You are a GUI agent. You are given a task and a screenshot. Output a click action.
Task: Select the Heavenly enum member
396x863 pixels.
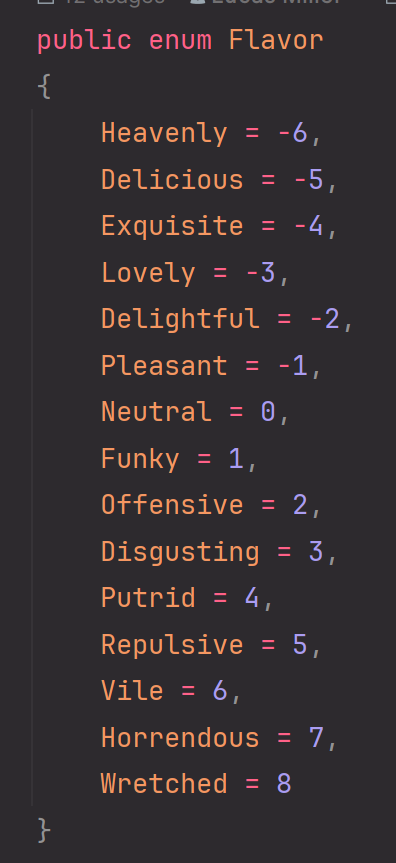[164, 134]
